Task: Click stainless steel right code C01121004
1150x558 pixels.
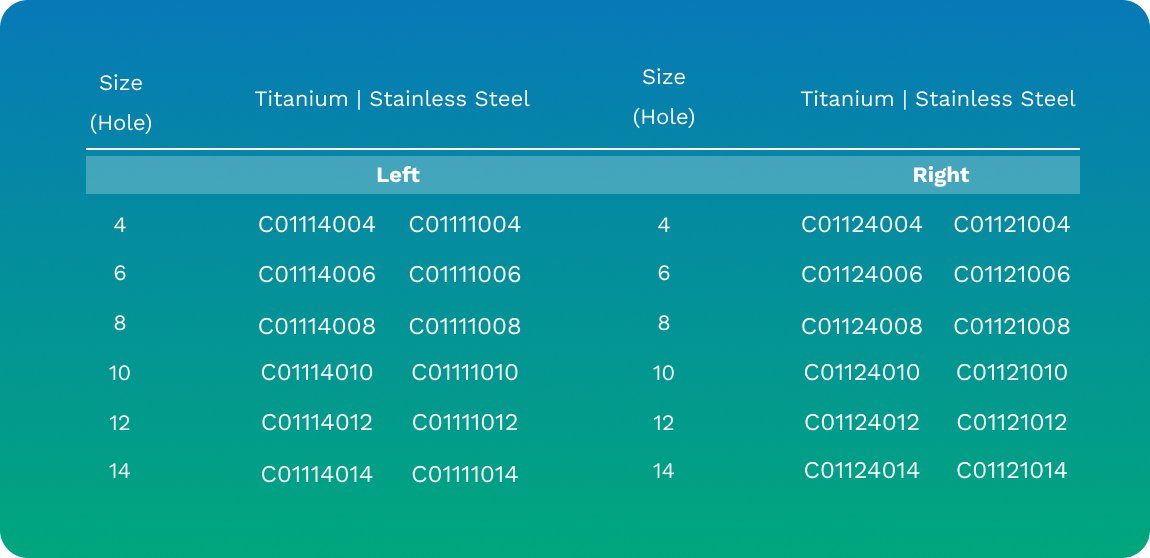Action: 1012,224
